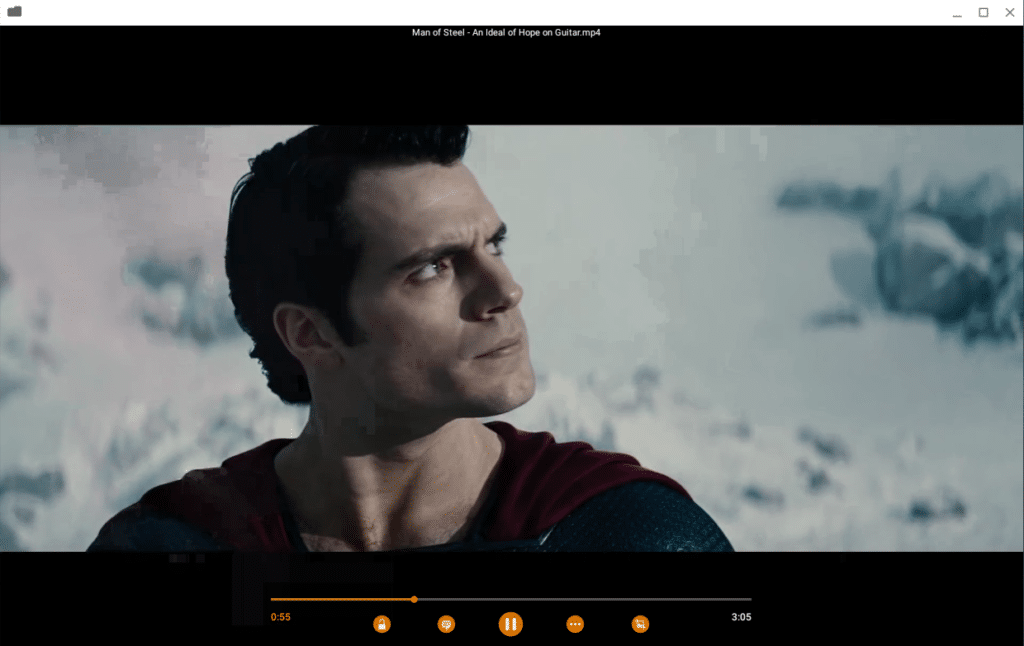Click the lock screen controls icon
Viewport: 1024px width, 646px height.
[x=382, y=624]
